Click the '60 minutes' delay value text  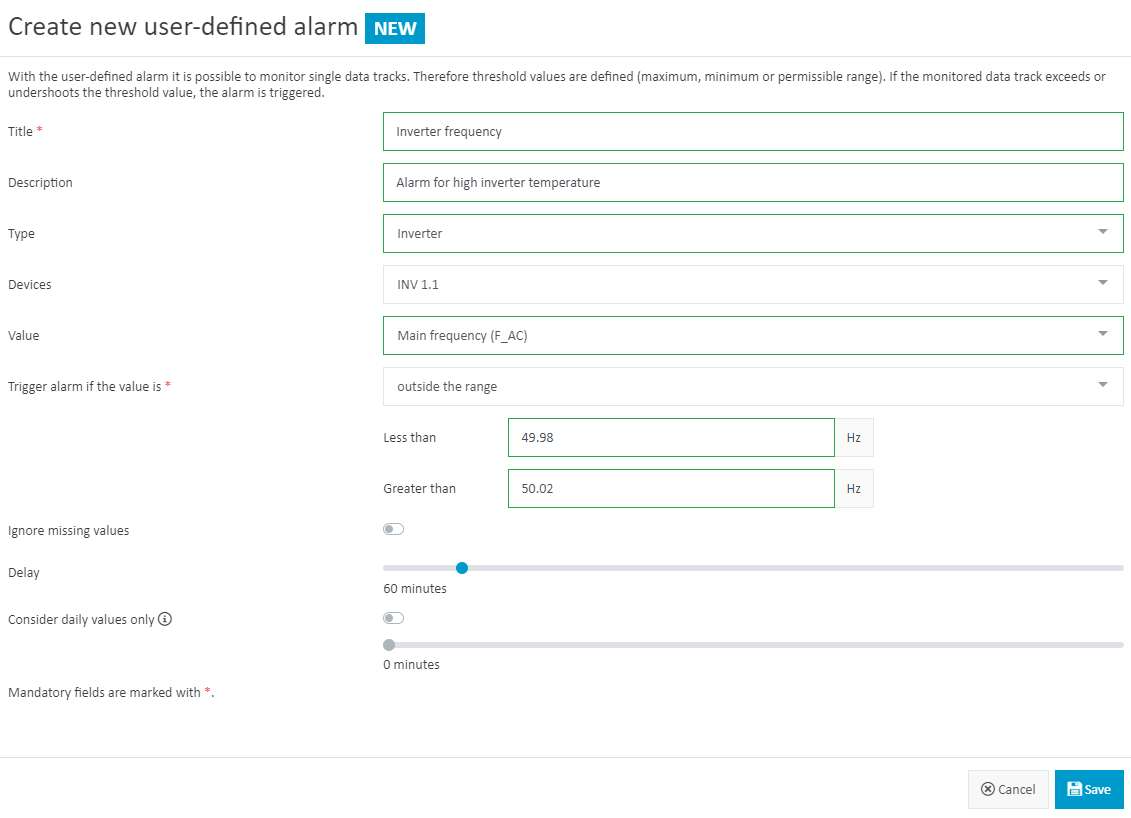click(415, 589)
